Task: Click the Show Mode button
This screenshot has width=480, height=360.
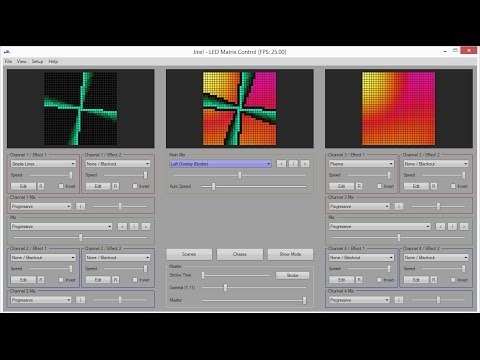Action: [290, 254]
